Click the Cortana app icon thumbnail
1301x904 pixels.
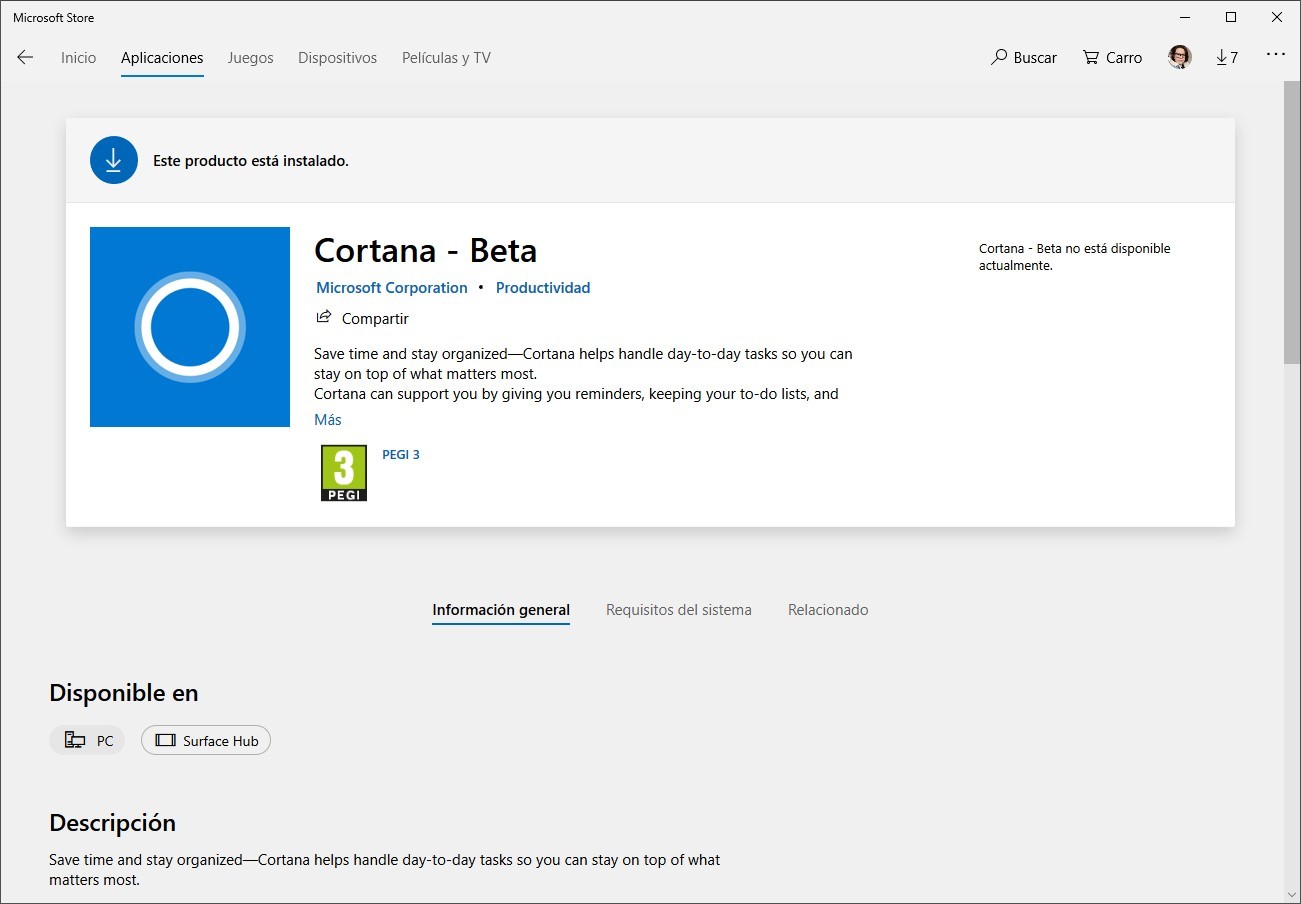click(x=189, y=326)
